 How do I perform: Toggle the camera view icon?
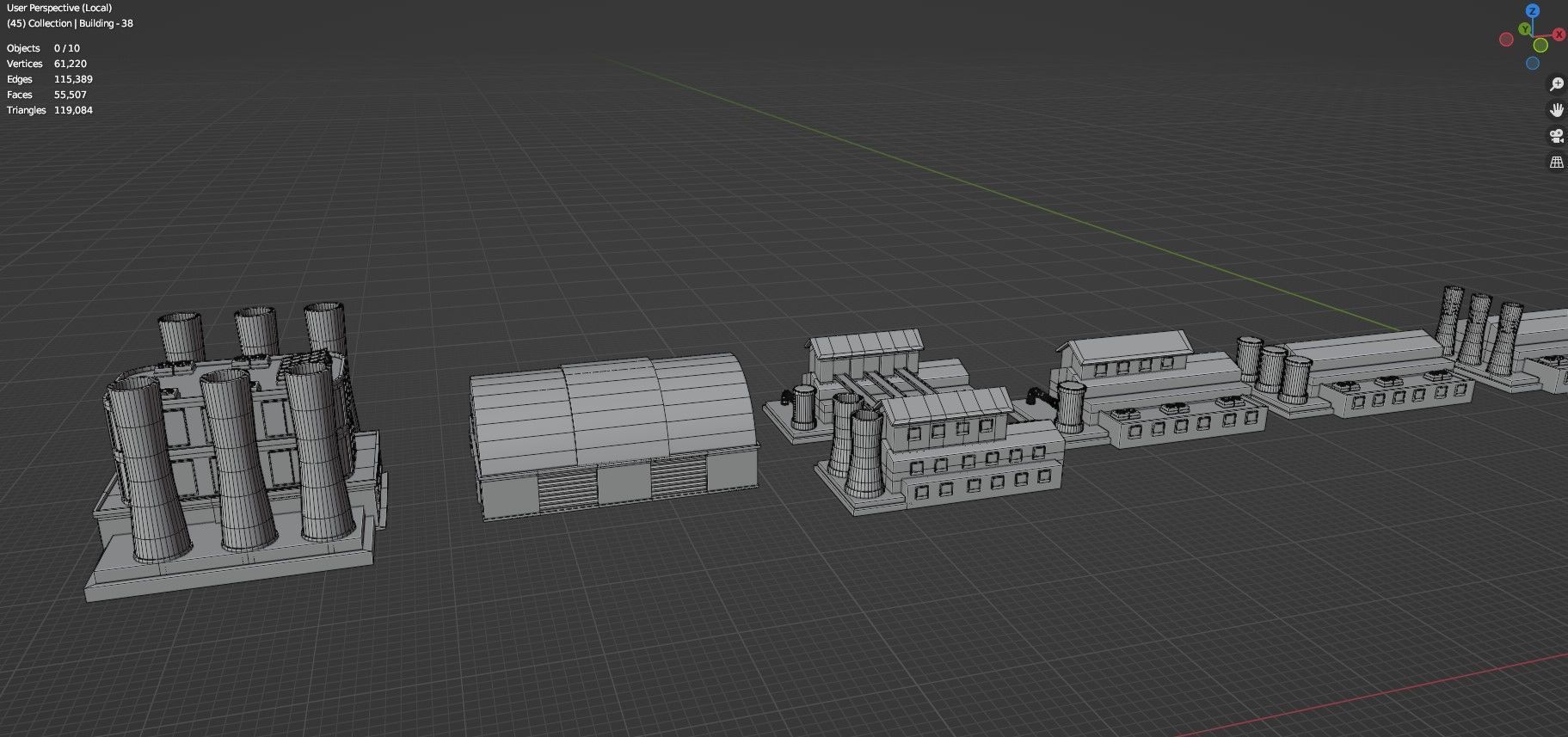(x=1556, y=136)
